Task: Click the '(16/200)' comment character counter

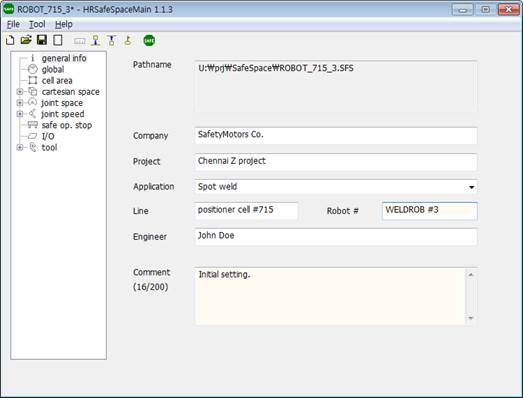Action: pyautogui.click(x=150, y=287)
